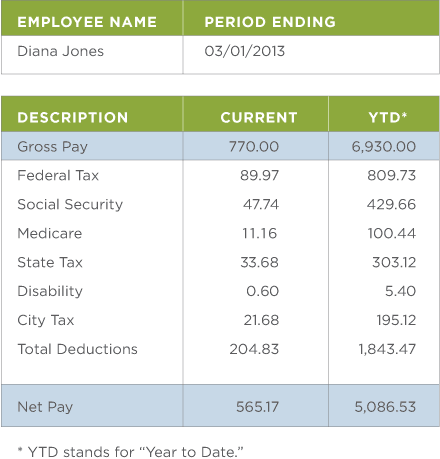Select the Federal Tax label
This screenshot has width=440, height=459.
[x=58, y=175]
